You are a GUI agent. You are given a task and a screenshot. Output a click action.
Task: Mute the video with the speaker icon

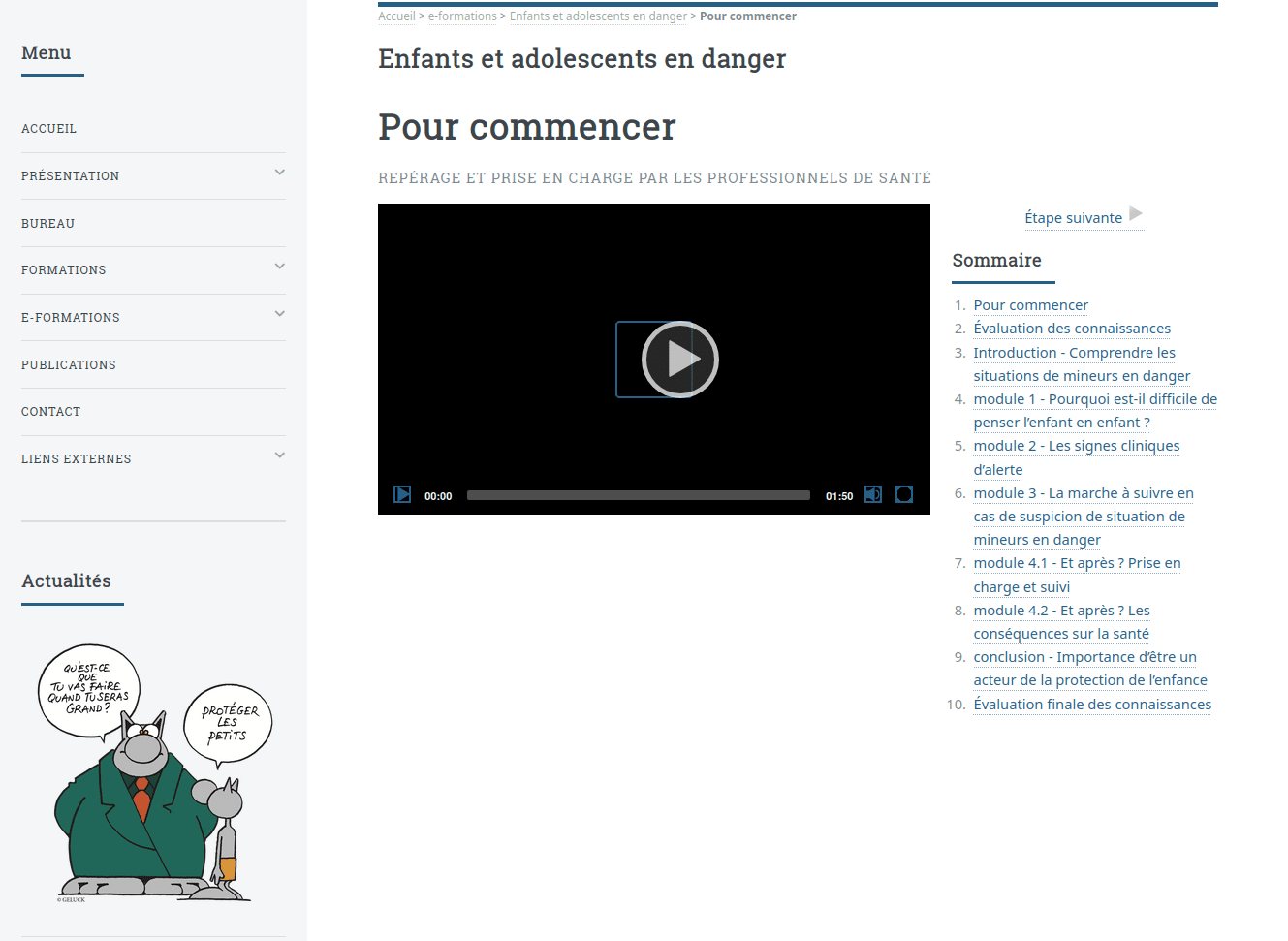(873, 495)
